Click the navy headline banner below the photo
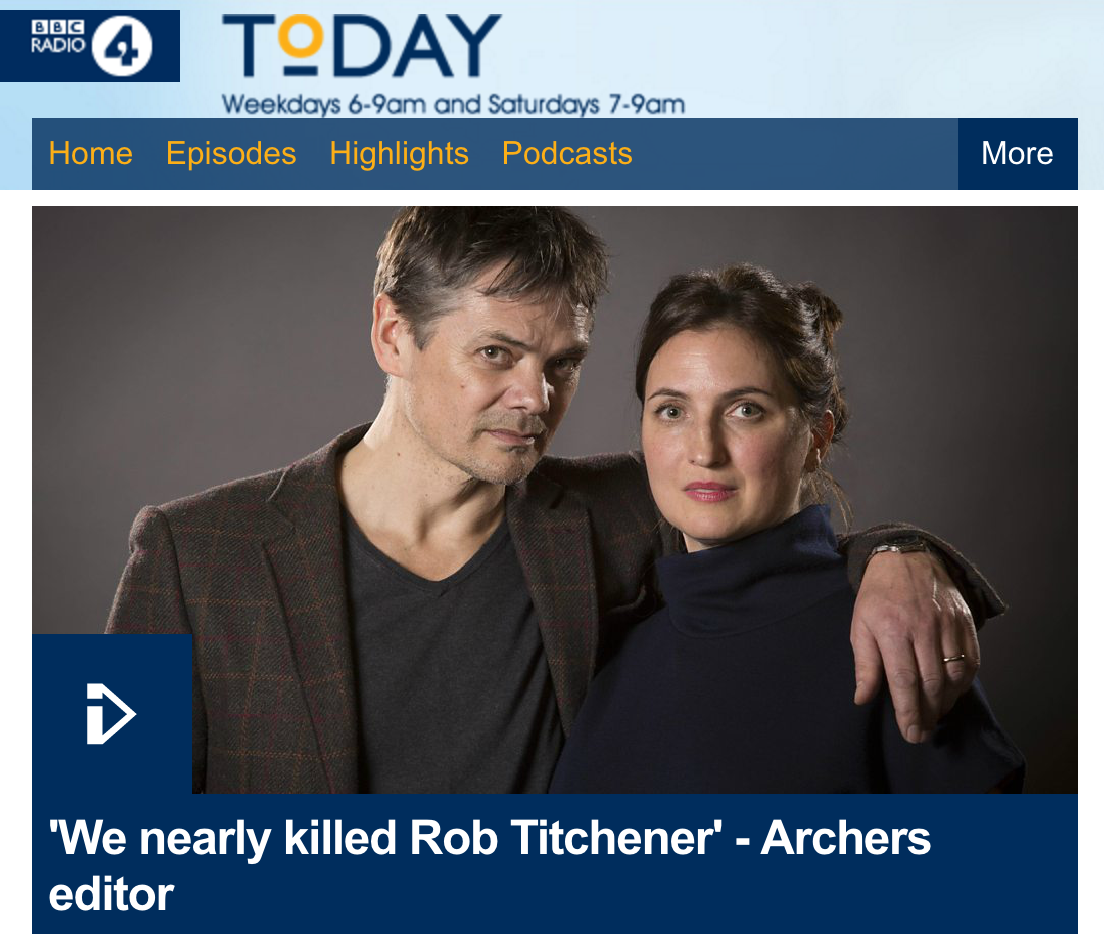 (555, 864)
